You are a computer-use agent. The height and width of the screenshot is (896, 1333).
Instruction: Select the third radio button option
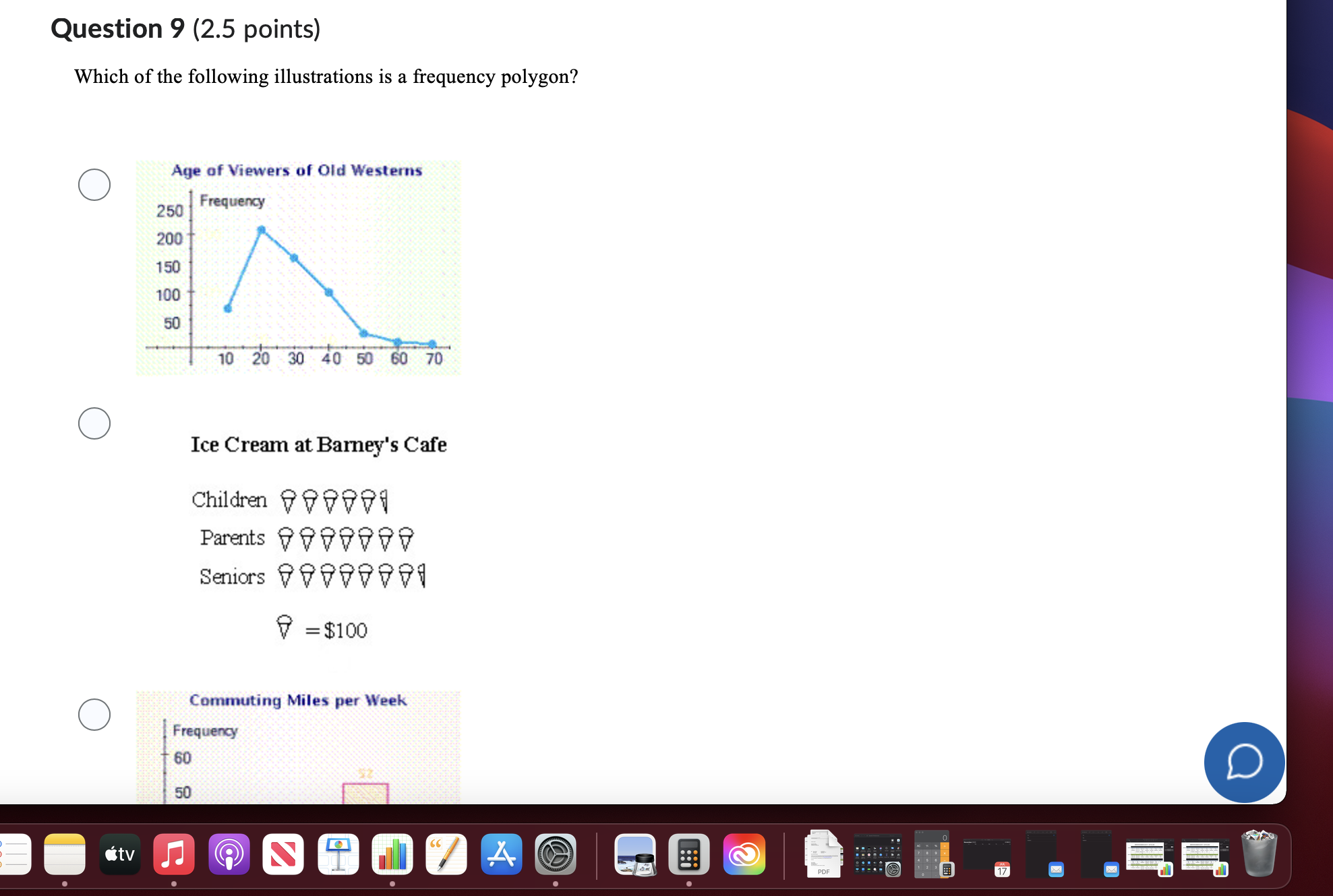94,713
